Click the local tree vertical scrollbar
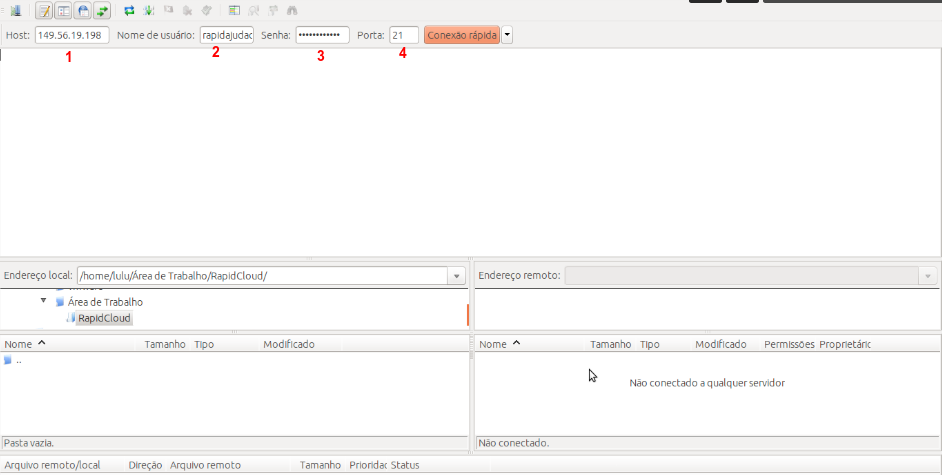Image resolution: width=942 pixels, height=475 pixels. coord(467,314)
